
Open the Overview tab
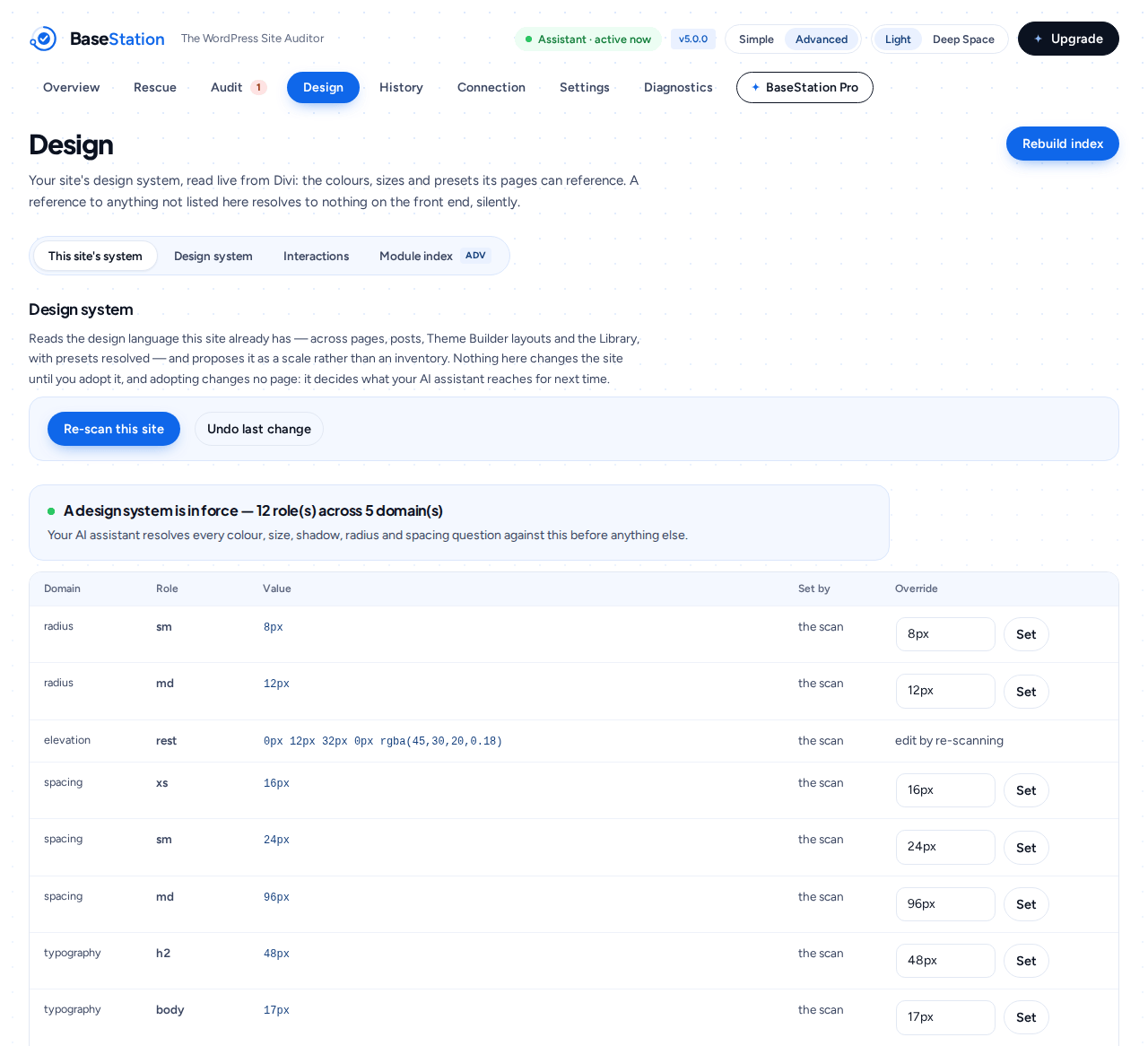72,87
